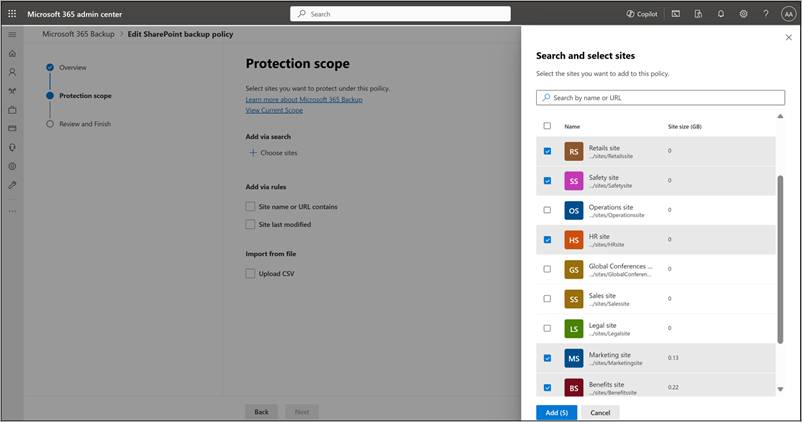This screenshot has height=422, width=802.
Task: Click the site list scroll down arrow
Action: pos(780,389)
